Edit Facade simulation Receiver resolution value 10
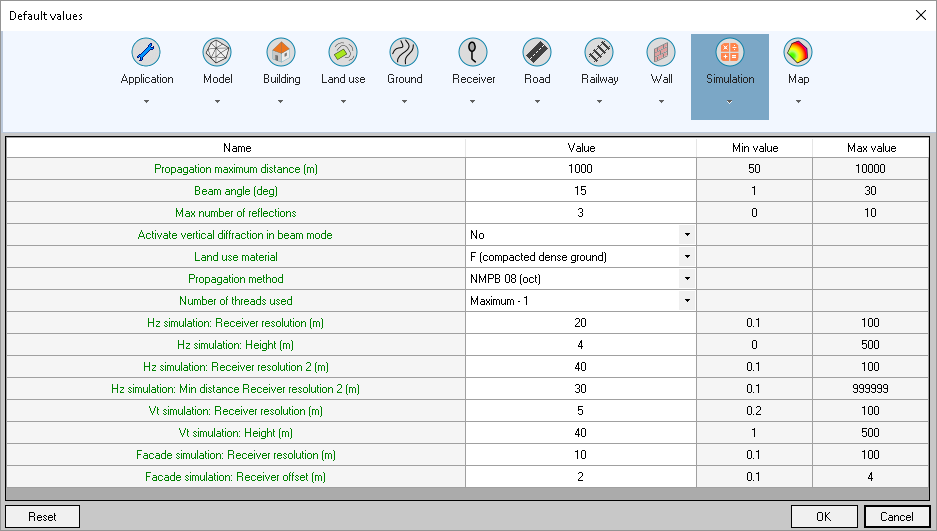937x531 pixels. click(x=580, y=455)
